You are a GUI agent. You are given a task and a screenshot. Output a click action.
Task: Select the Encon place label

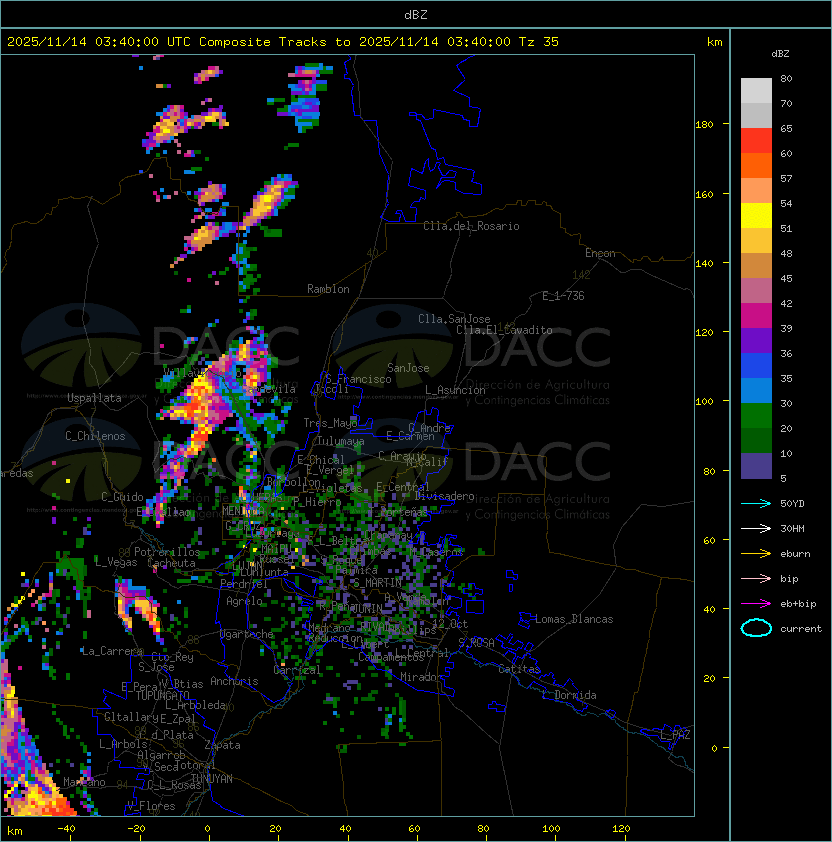point(600,253)
